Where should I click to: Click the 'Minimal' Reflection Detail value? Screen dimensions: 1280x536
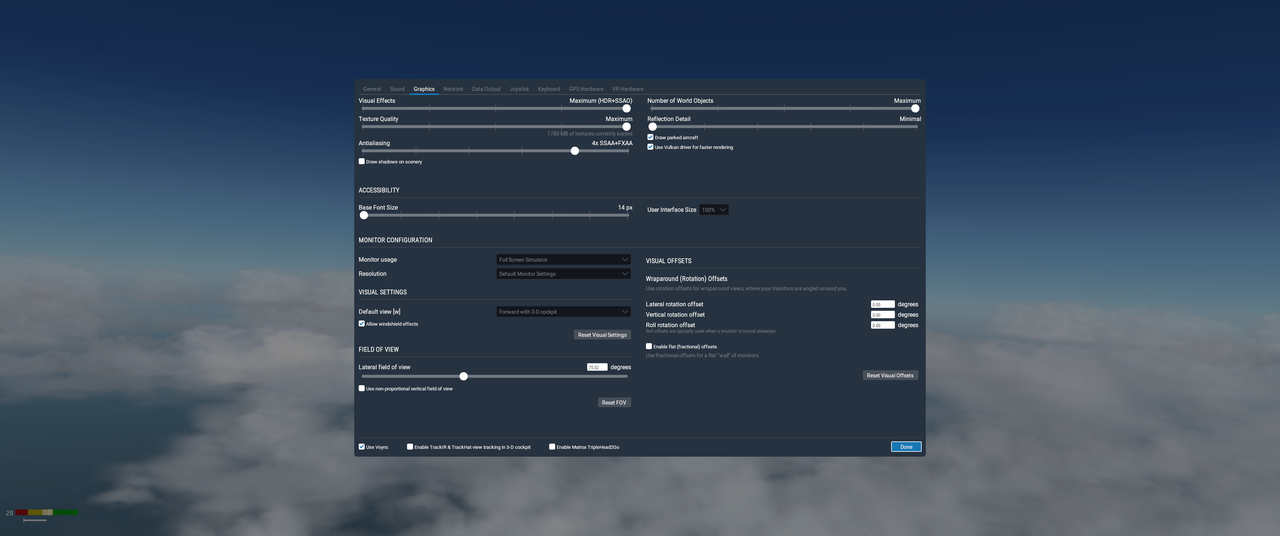[910, 119]
